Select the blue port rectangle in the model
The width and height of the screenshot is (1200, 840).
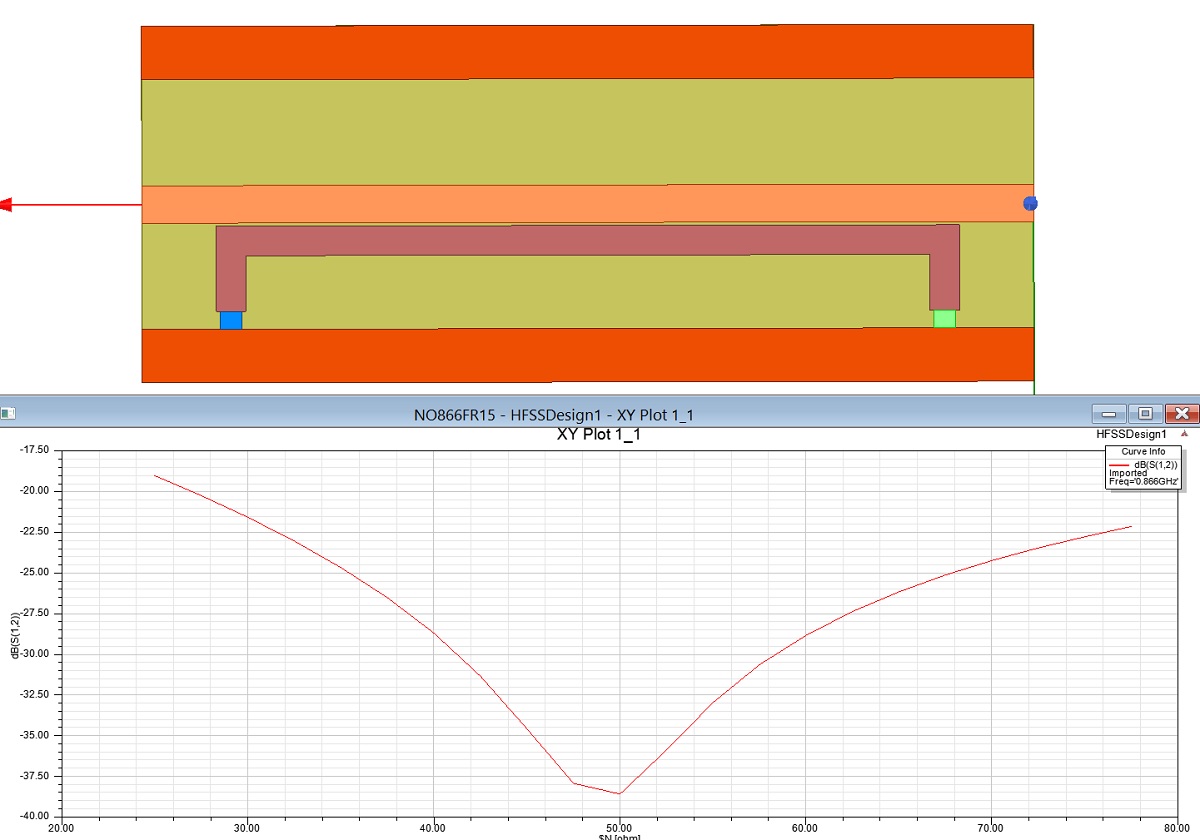point(231,320)
